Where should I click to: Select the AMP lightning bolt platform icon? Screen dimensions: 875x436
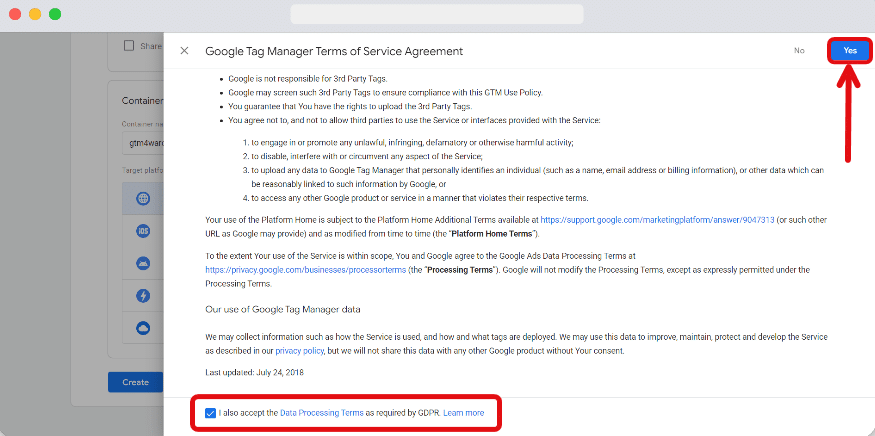point(143,295)
